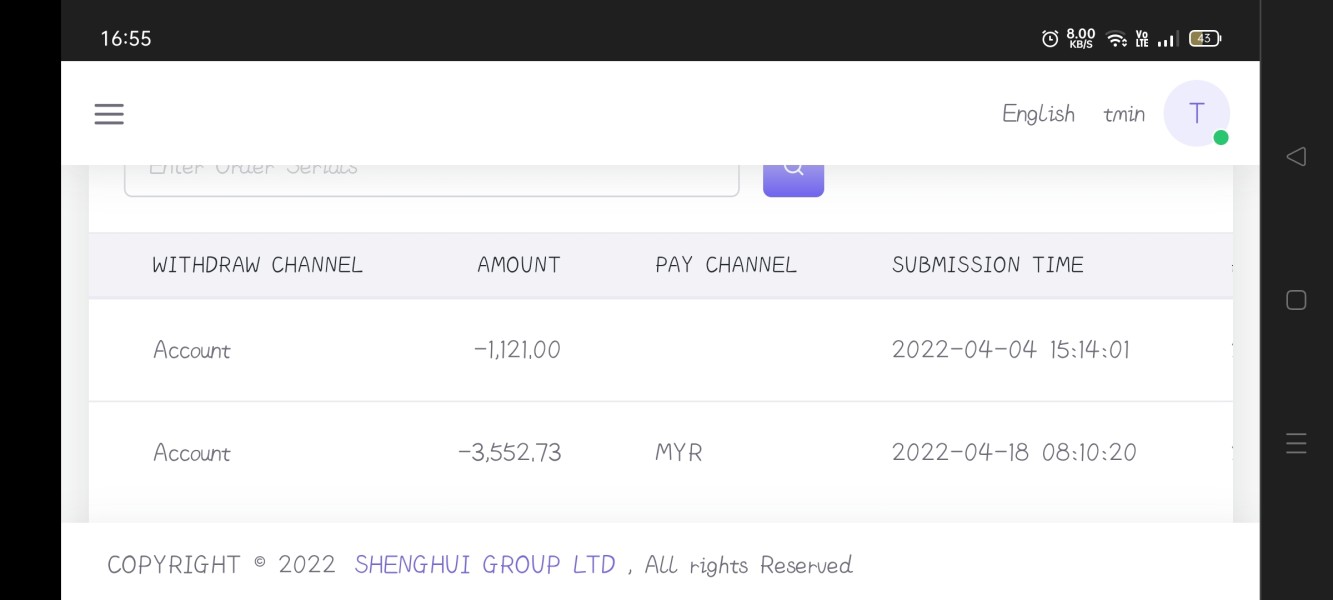Click the Pay Channel column header
This screenshot has height=600, width=1333.
click(x=726, y=265)
